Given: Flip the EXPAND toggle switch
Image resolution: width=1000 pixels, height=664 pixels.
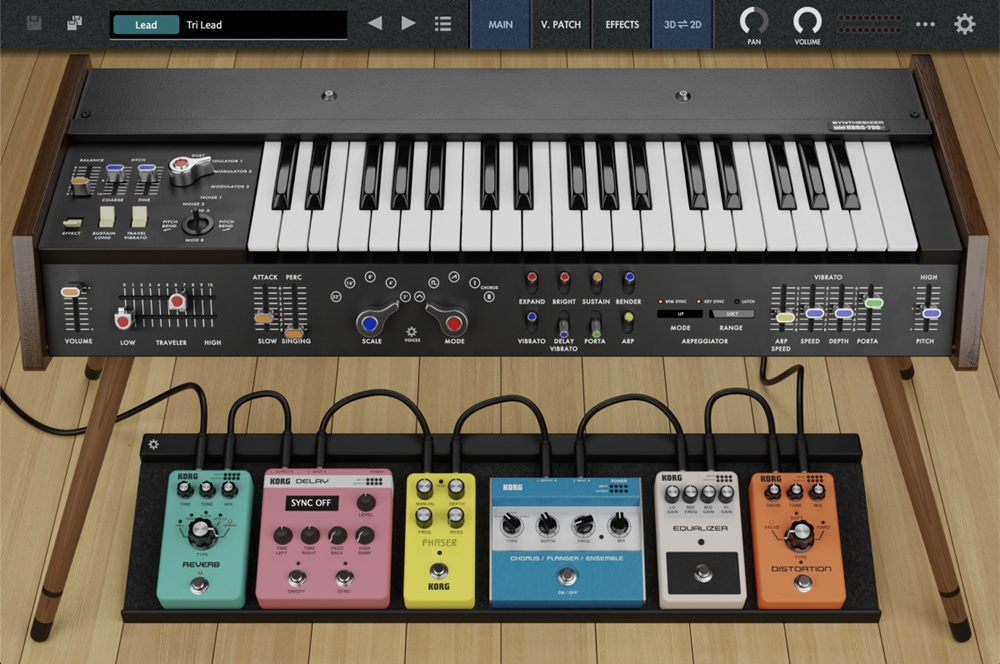Looking at the screenshot, I should coord(531,281).
